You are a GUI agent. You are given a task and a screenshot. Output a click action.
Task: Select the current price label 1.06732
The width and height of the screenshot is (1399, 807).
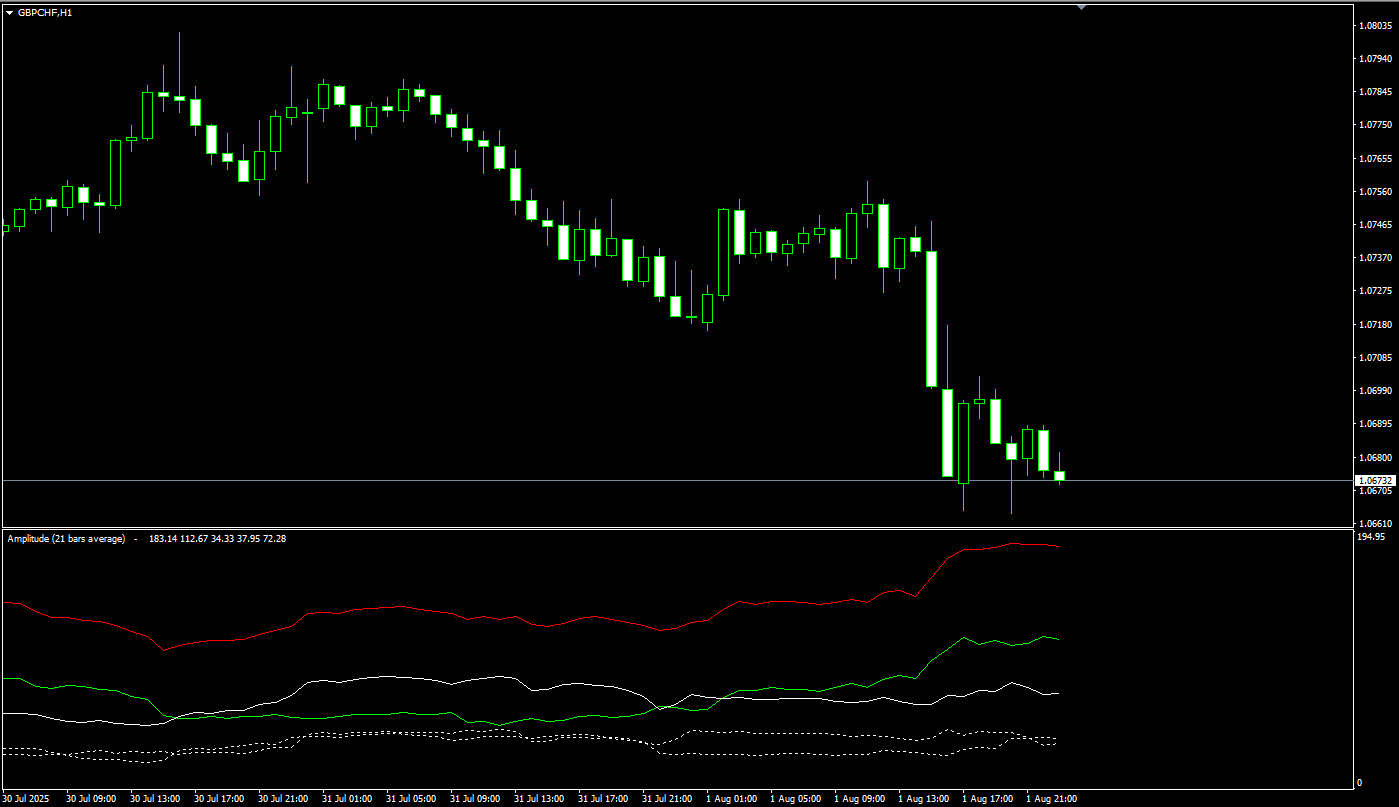[1375, 481]
